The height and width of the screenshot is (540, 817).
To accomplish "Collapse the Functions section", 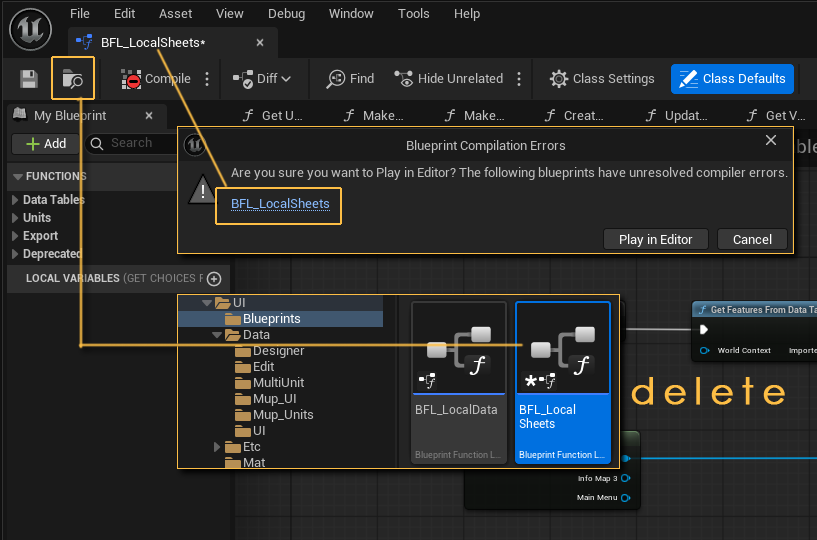I will pyautogui.click(x=18, y=177).
